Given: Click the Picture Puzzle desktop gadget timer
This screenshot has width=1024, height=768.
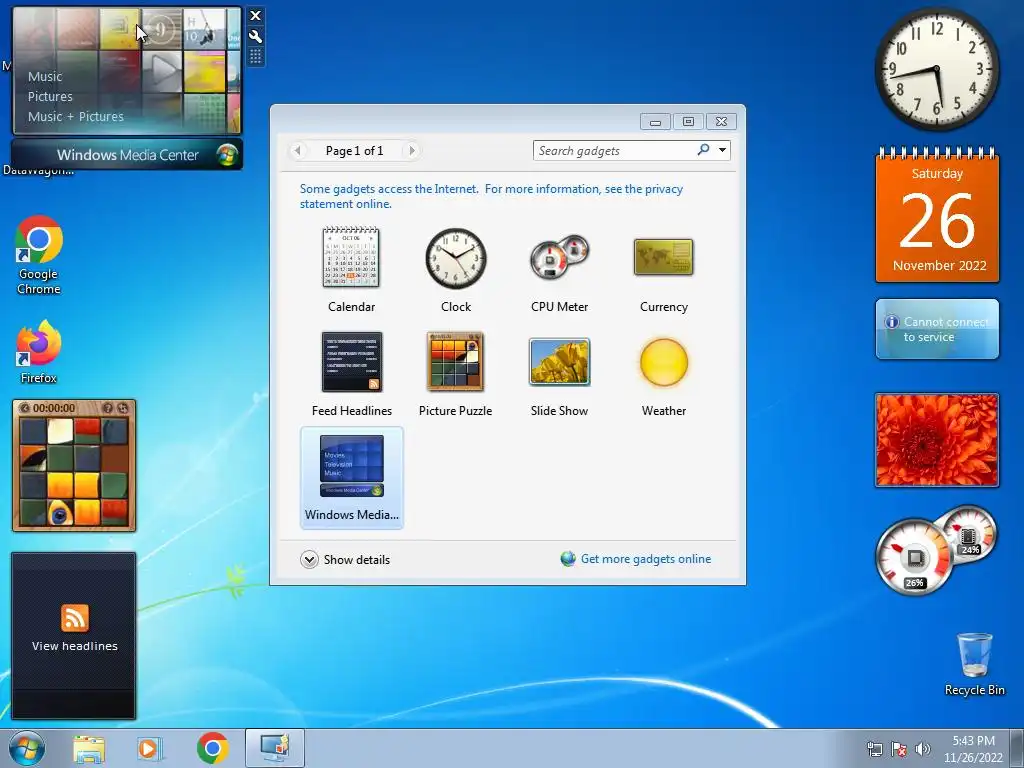Looking at the screenshot, I should pos(54,408).
